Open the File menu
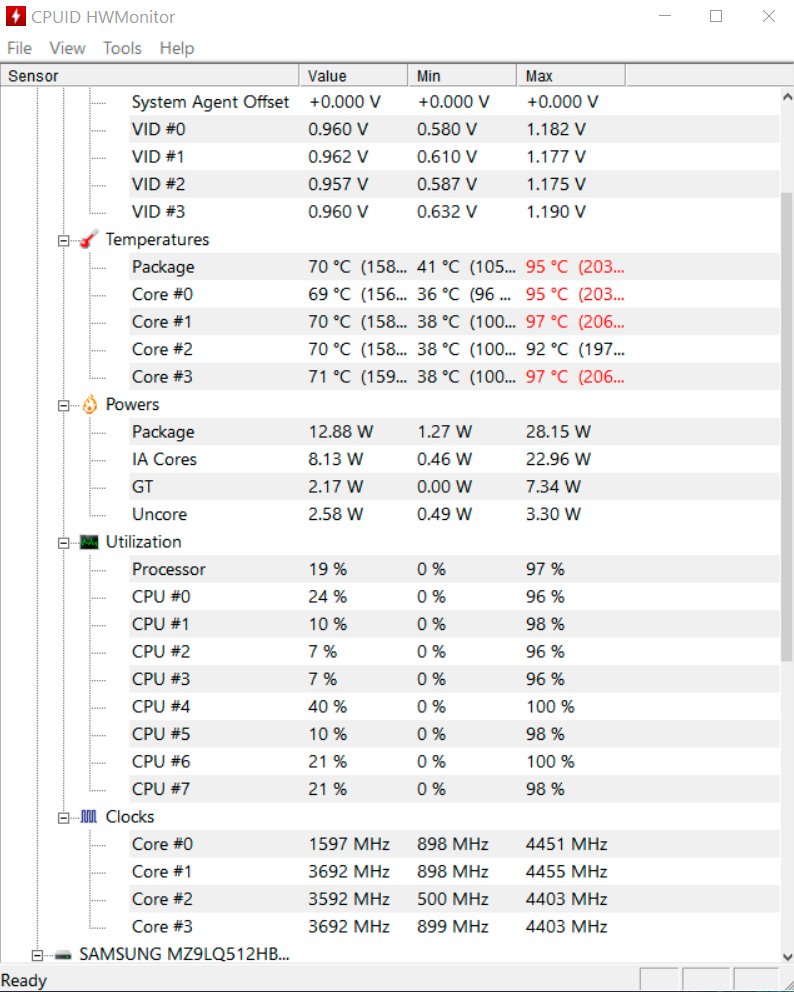 click(20, 48)
